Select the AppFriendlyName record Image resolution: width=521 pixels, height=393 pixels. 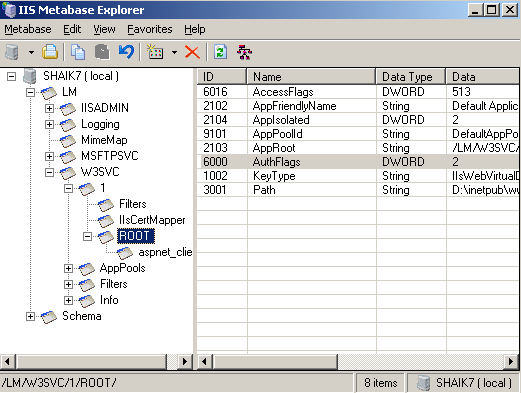tap(358, 106)
